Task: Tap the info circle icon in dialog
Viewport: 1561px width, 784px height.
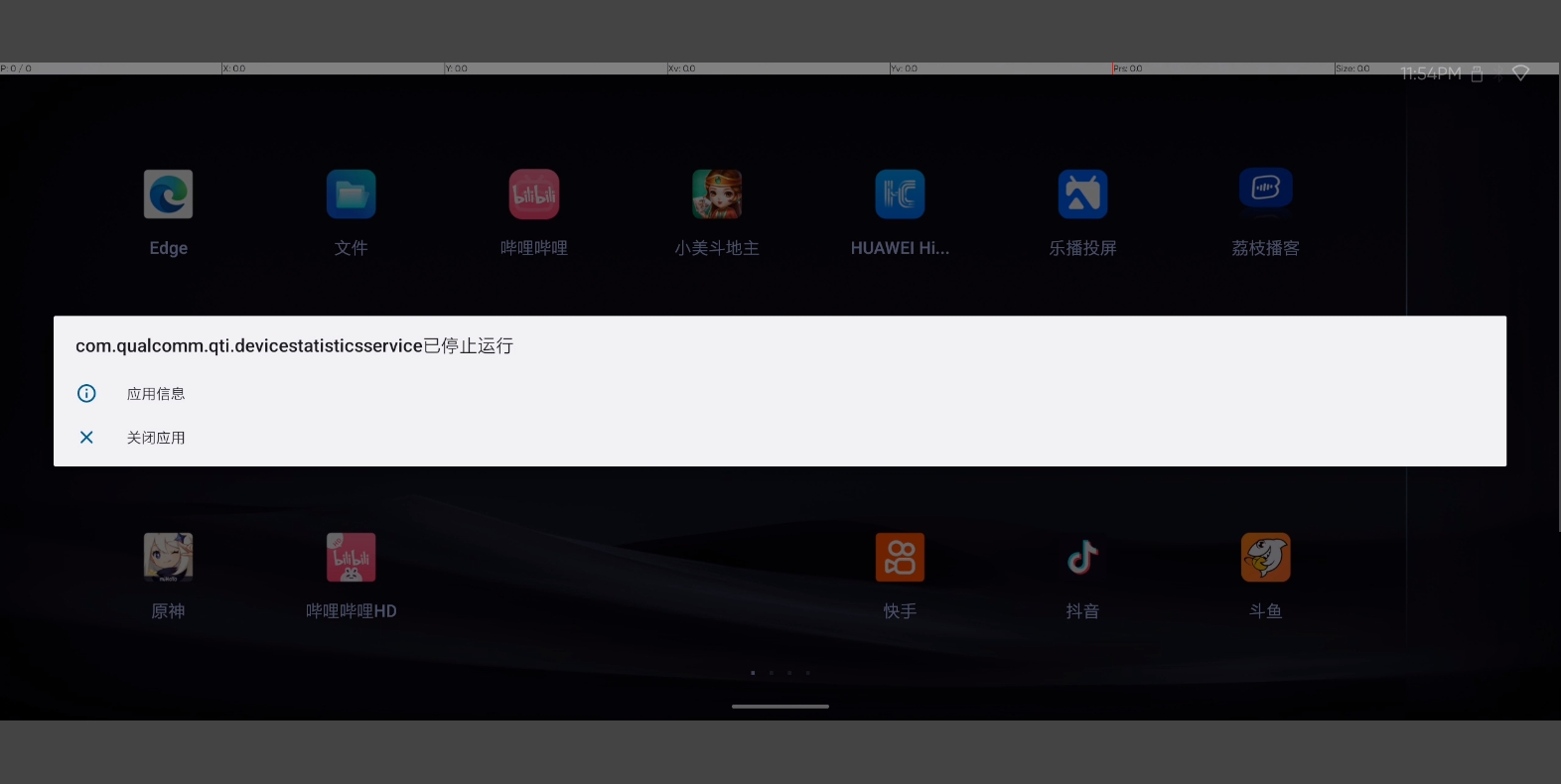Action: point(86,393)
